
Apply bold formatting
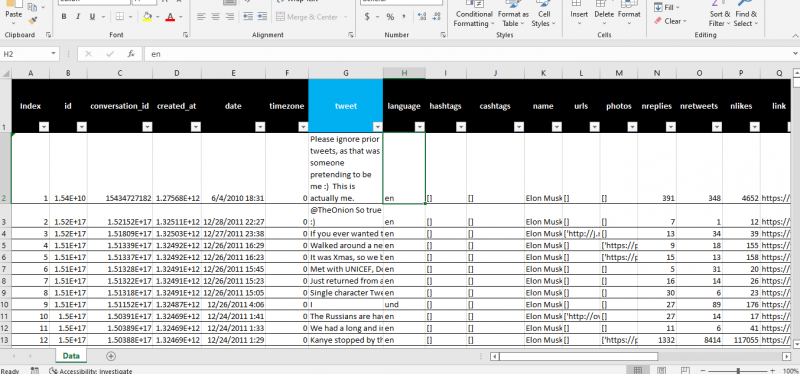[64, 17]
